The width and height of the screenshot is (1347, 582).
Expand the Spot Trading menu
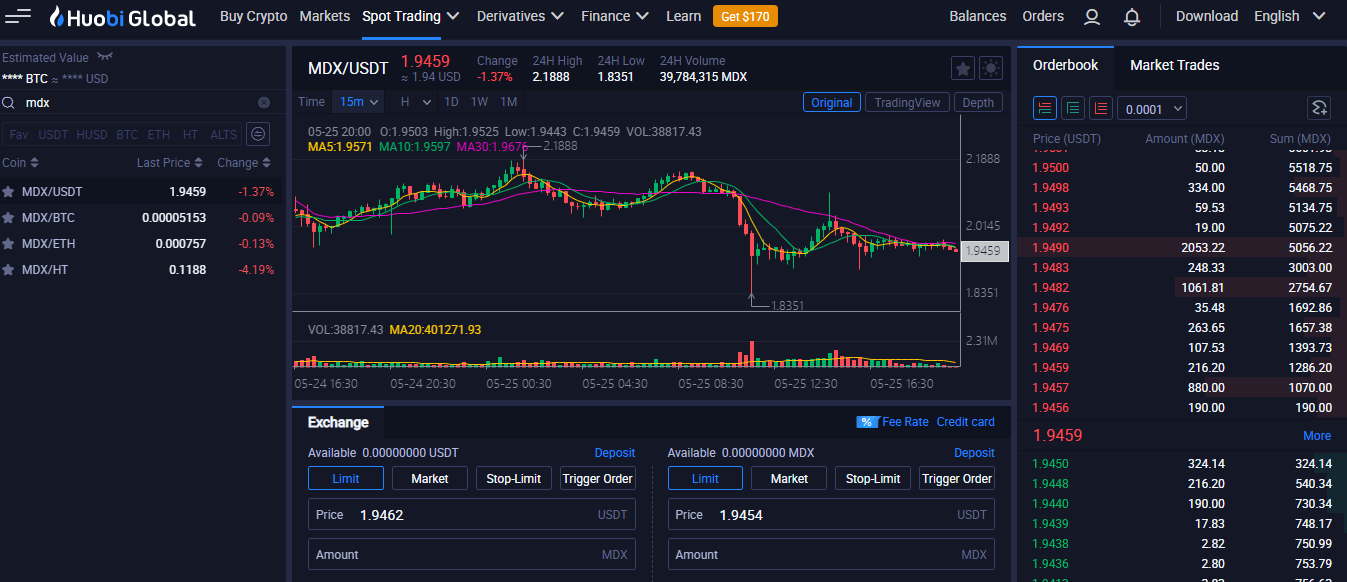click(x=411, y=16)
